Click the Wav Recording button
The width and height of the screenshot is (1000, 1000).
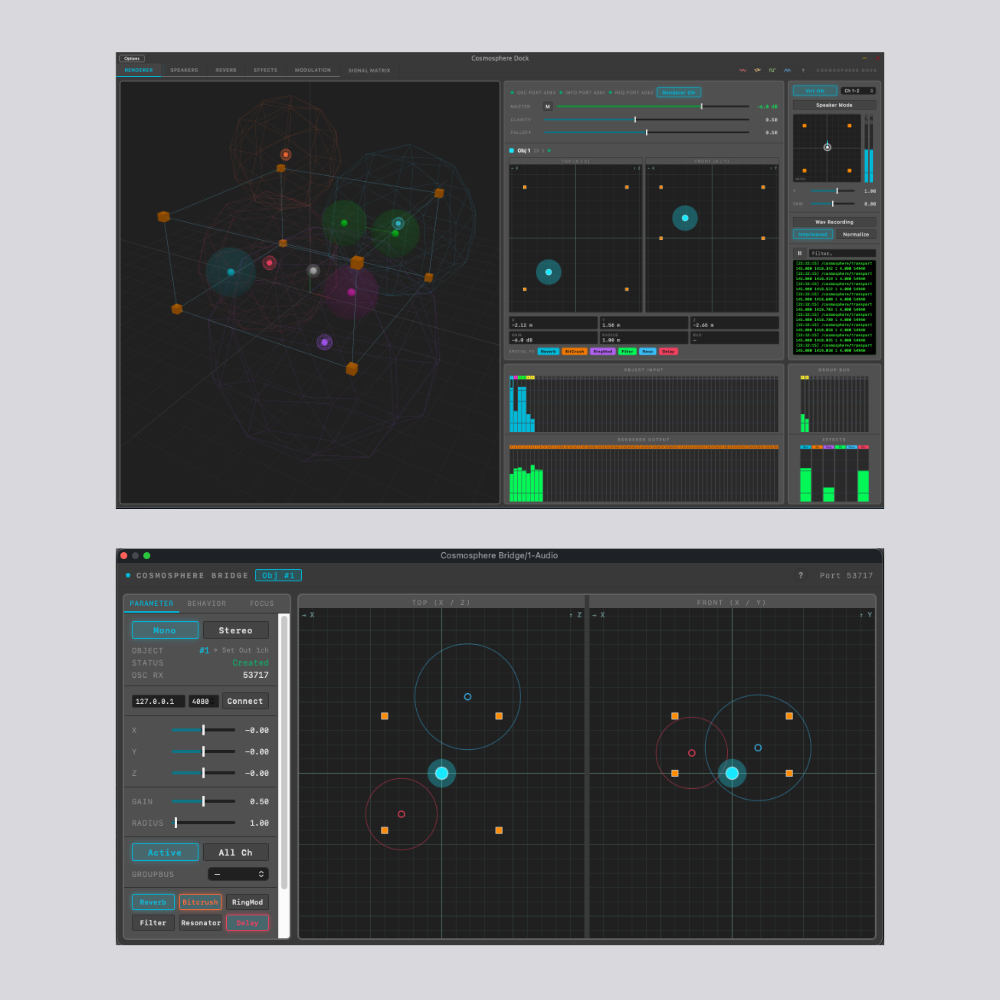tap(834, 222)
